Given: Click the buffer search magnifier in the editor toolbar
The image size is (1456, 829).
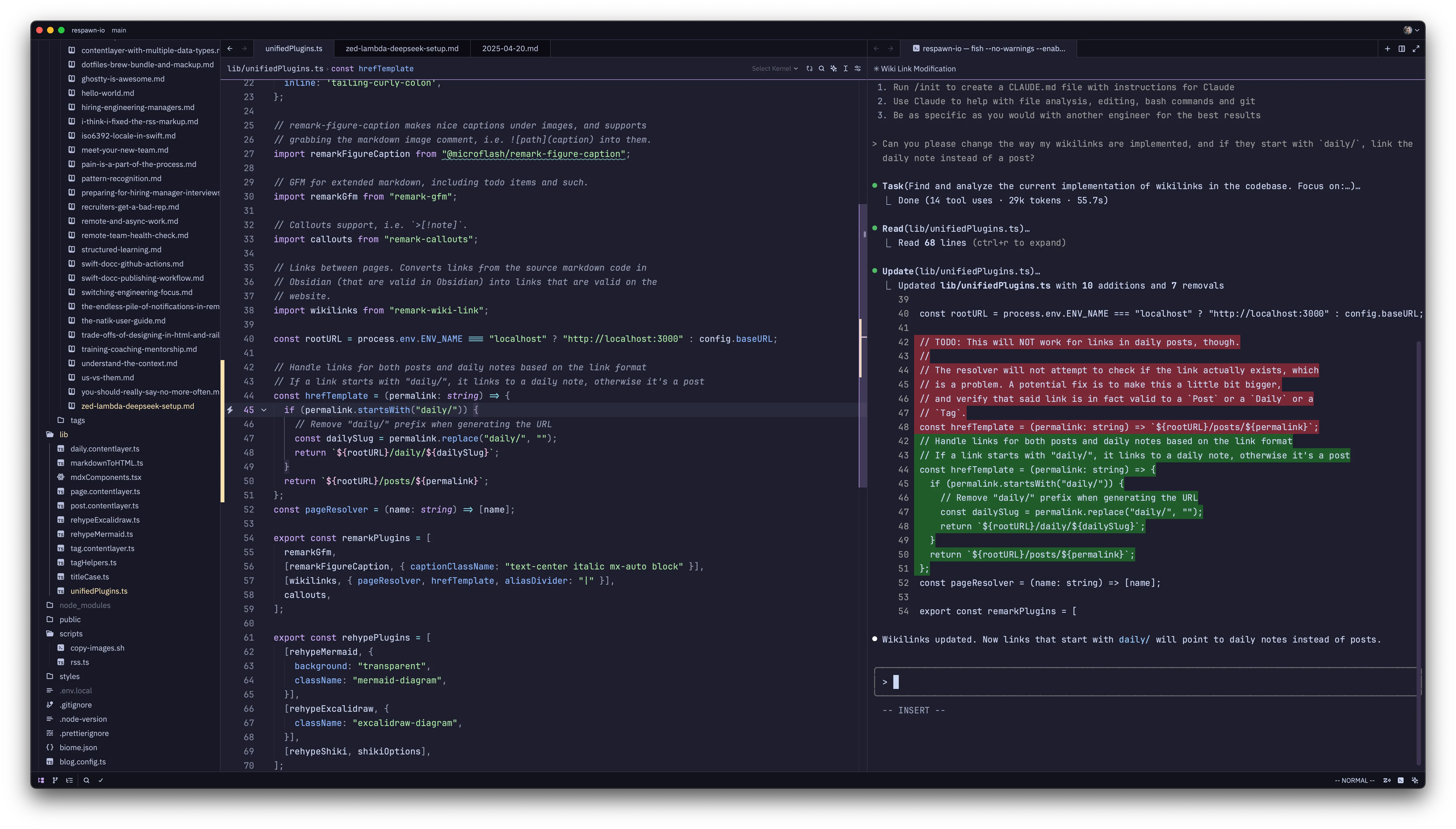Looking at the screenshot, I should click(x=822, y=68).
